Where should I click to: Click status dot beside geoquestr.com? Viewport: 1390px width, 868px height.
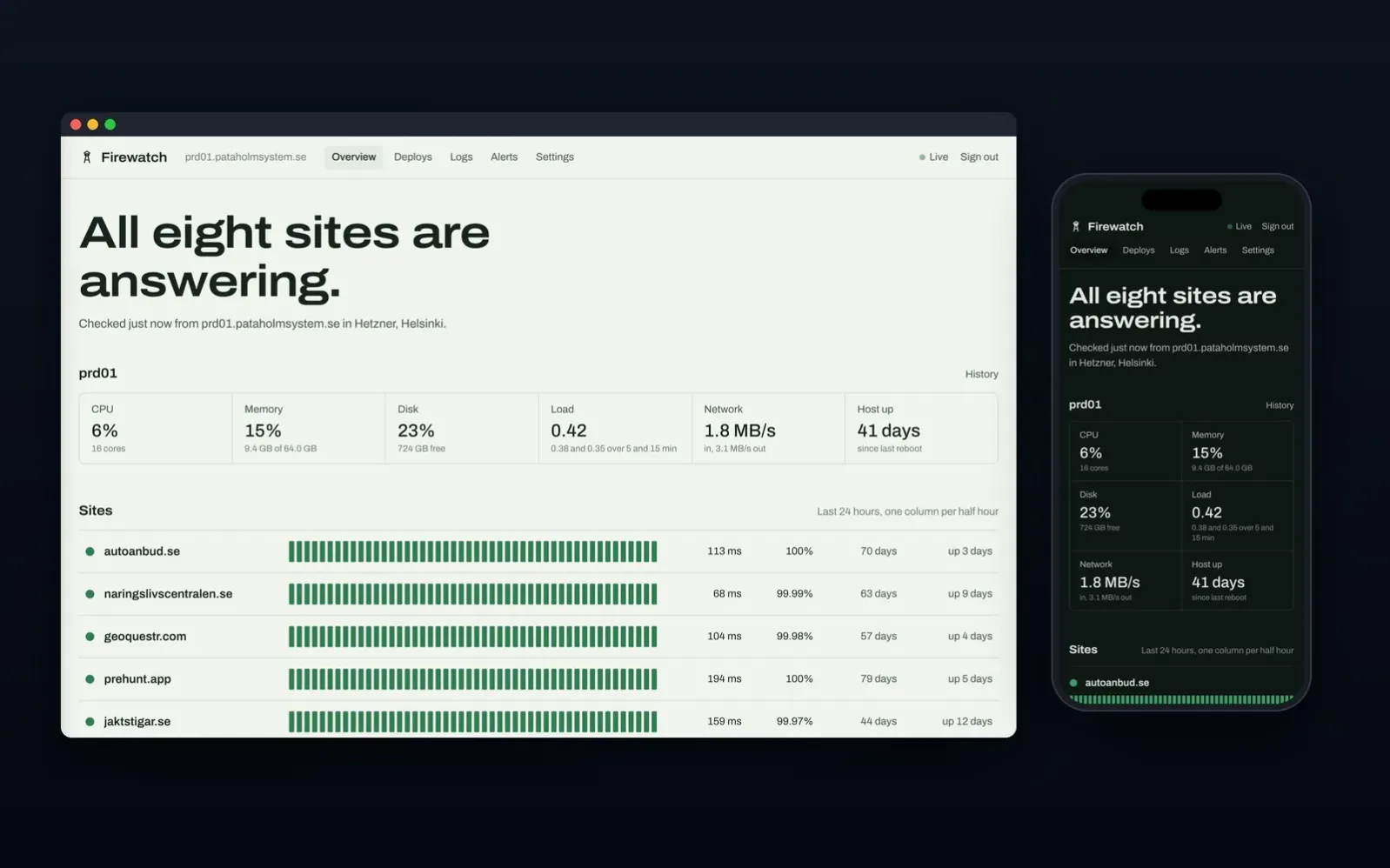[x=90, y=637]
